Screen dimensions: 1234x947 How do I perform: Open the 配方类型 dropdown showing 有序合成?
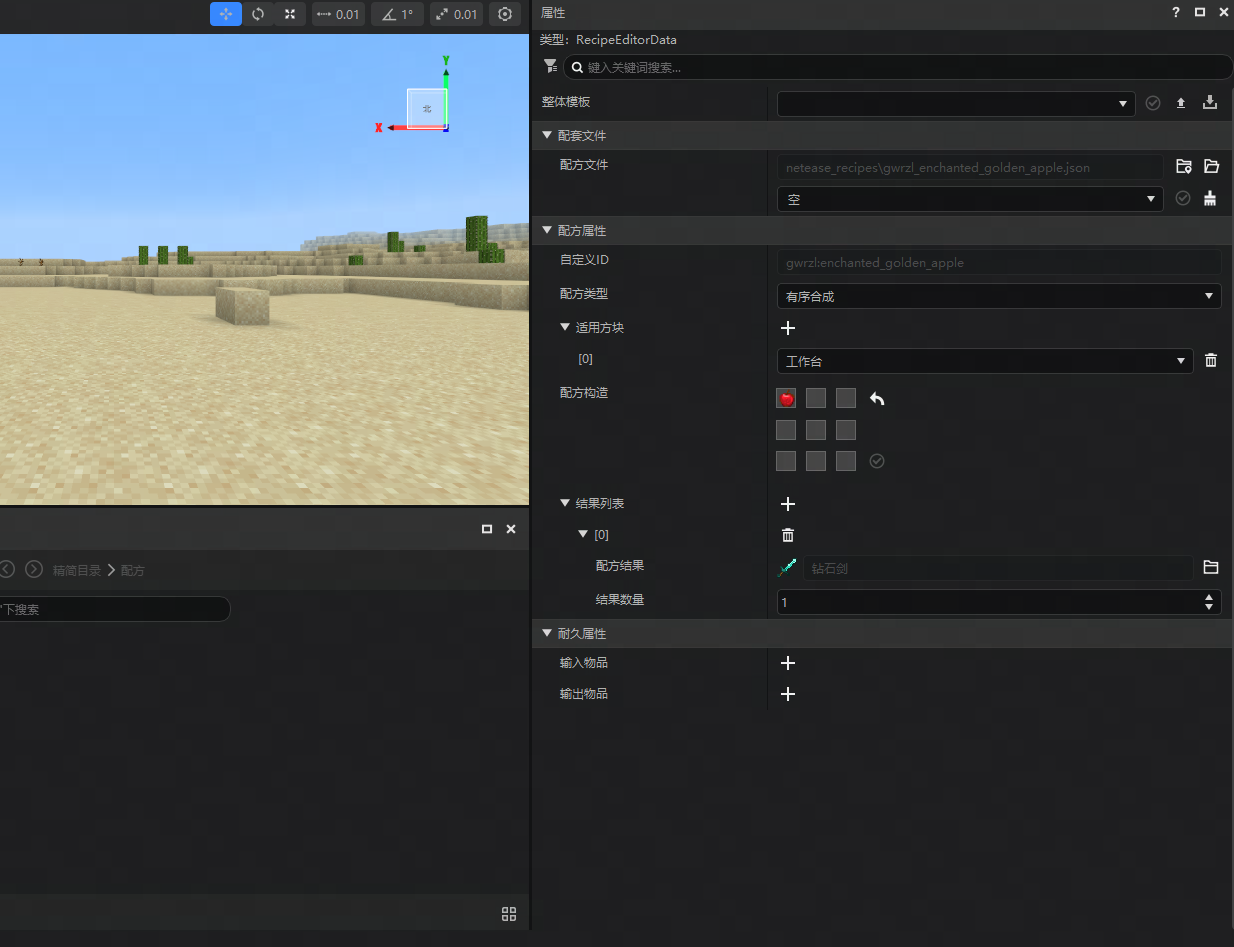999,296
